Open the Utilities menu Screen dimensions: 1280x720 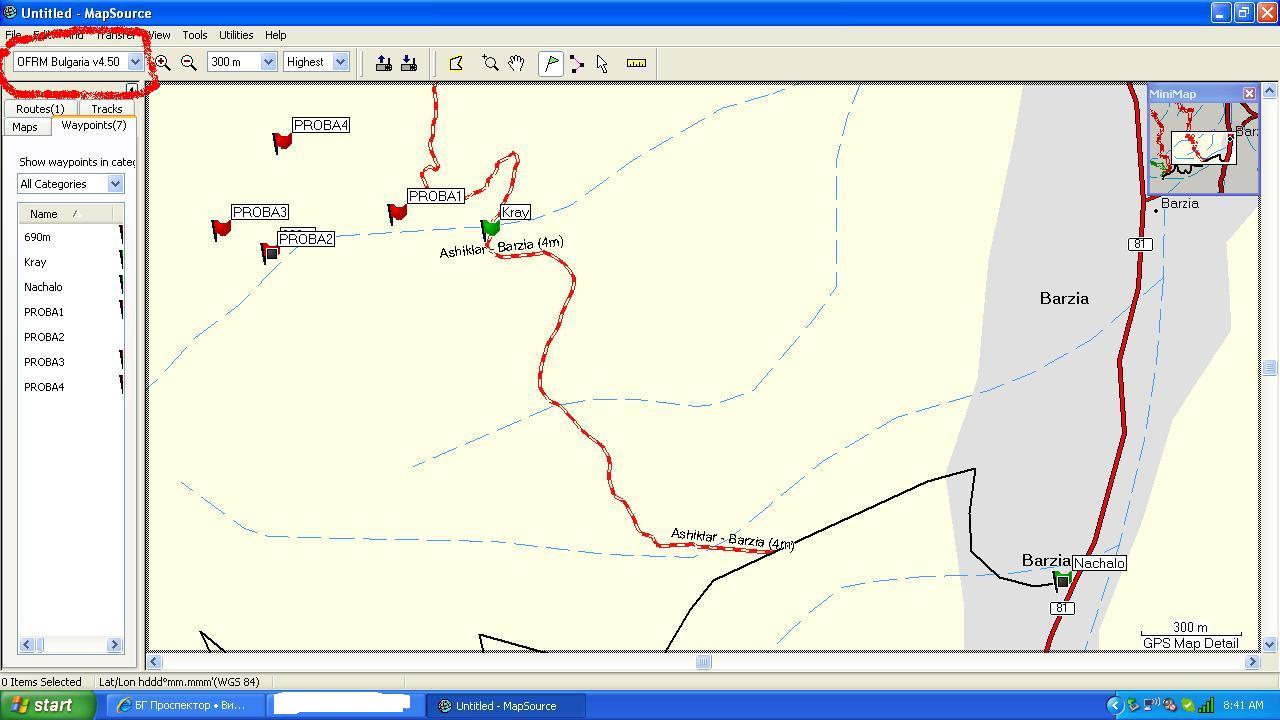coord(236,35)
